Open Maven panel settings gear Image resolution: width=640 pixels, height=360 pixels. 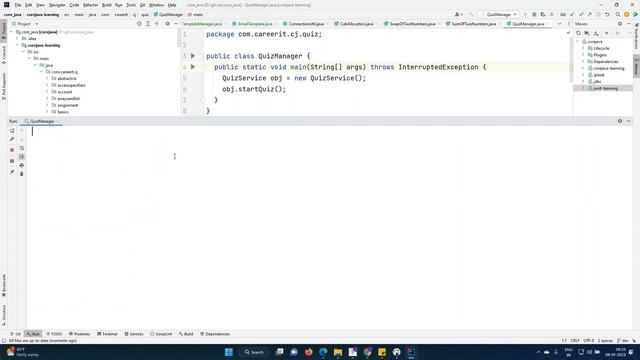(x=620, y=24)
